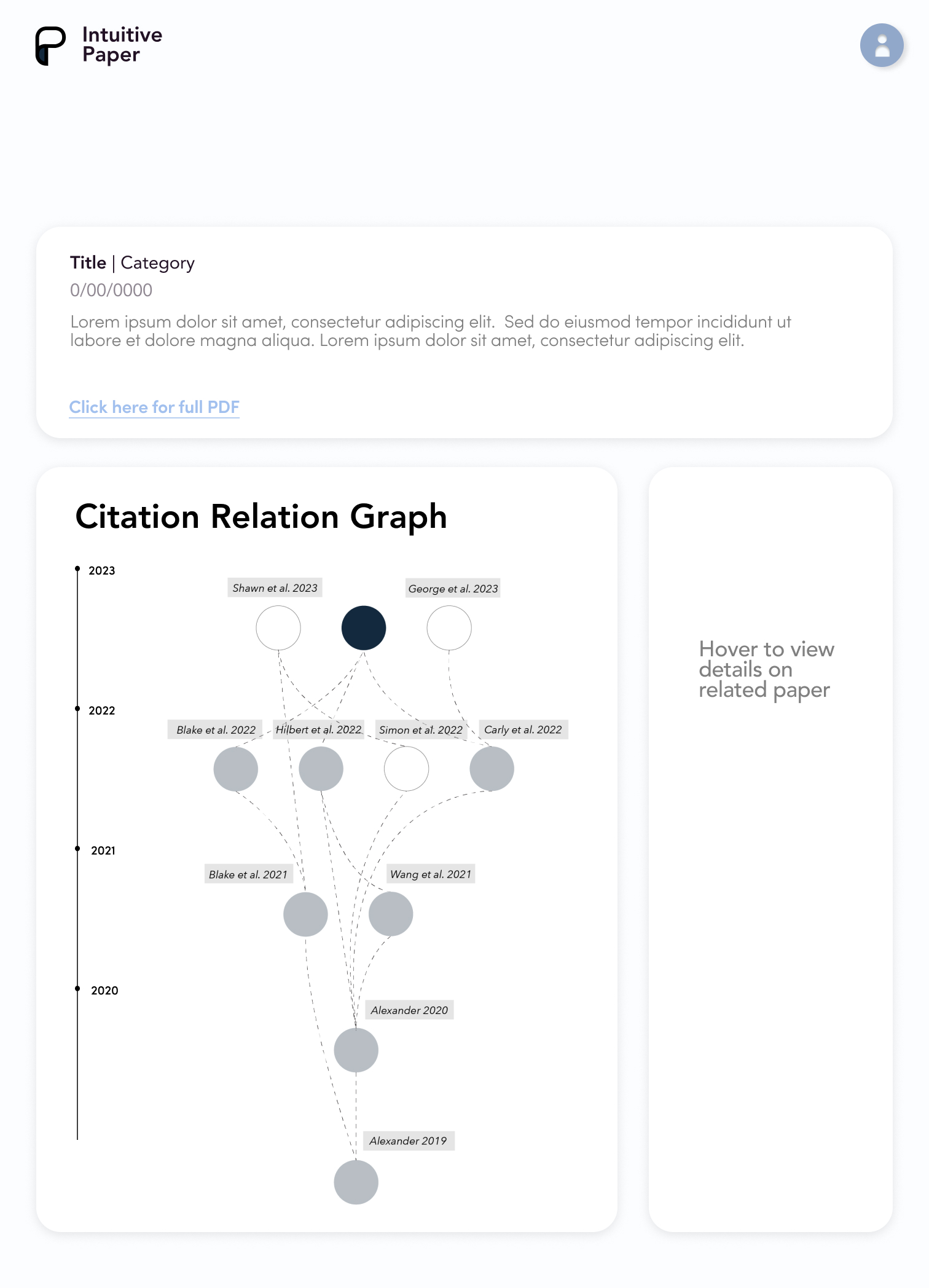Click the Blake et al. 2021 label

point(248,874)
